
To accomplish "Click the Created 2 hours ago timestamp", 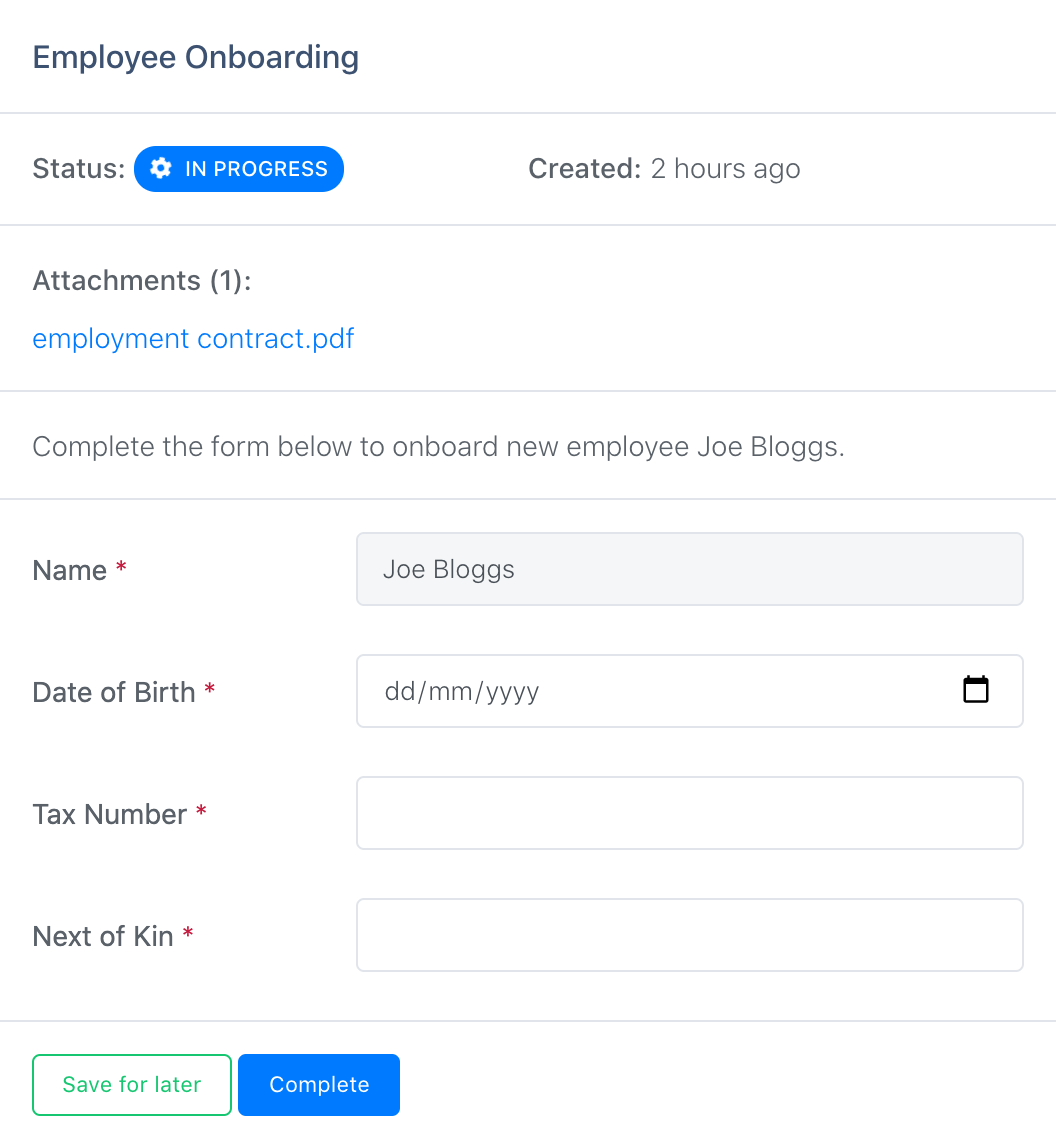I will pos(664,169).
